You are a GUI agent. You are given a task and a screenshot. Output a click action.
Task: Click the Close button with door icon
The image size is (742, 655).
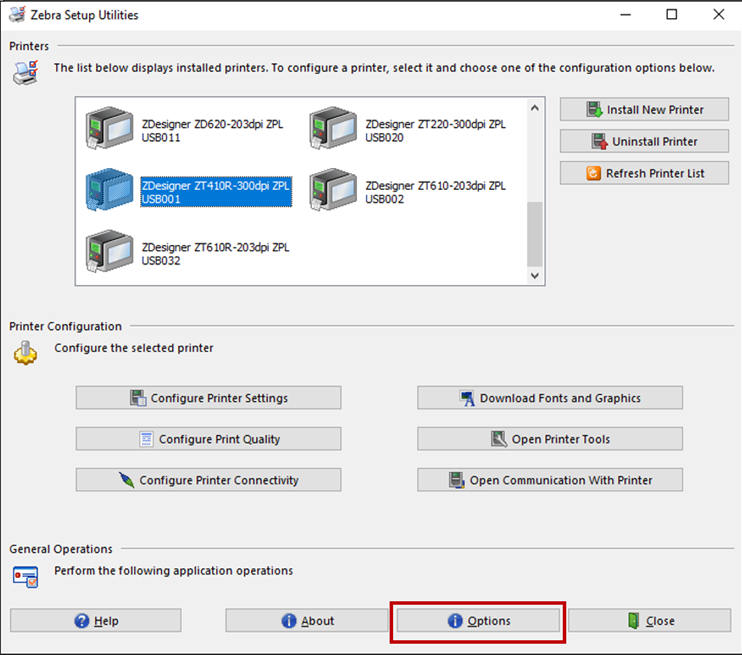(650, 620)
